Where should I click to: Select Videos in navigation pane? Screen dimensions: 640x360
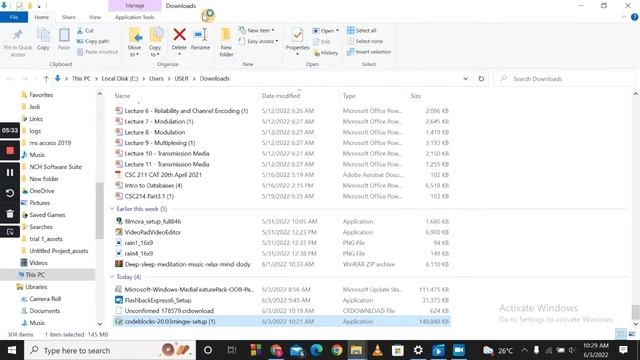tap(38, 263)
